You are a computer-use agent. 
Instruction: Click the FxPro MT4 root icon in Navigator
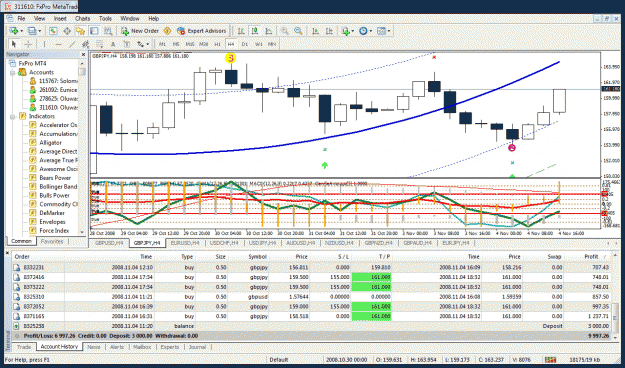(12, 63)
